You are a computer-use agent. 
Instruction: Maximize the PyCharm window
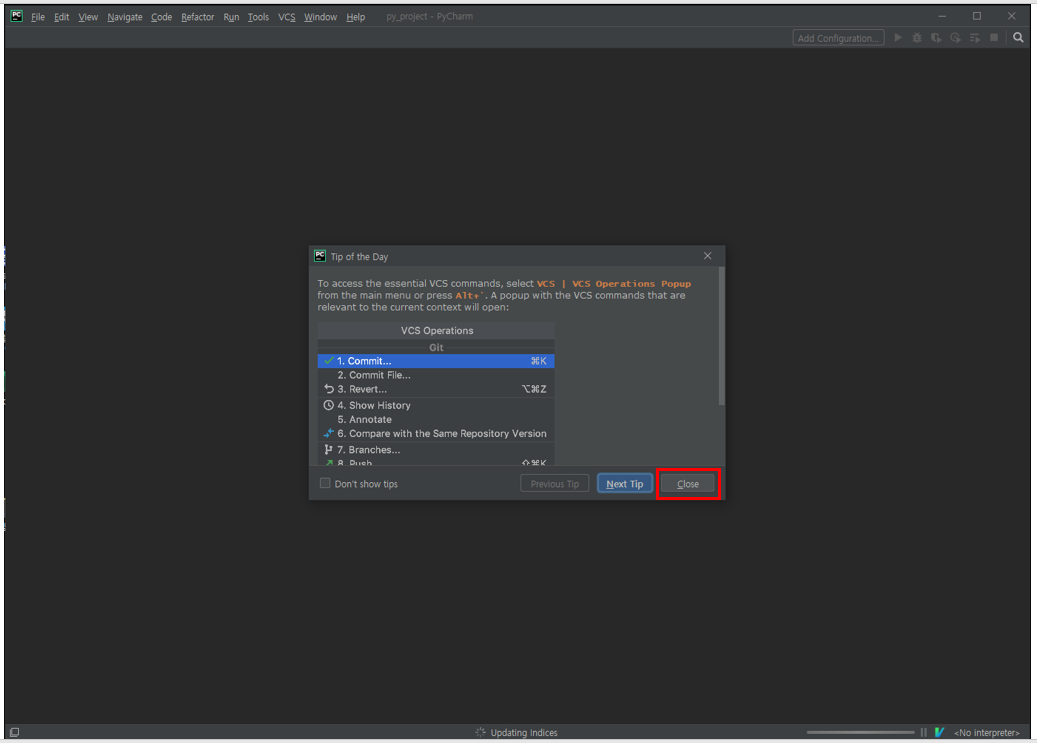[977, 16]
